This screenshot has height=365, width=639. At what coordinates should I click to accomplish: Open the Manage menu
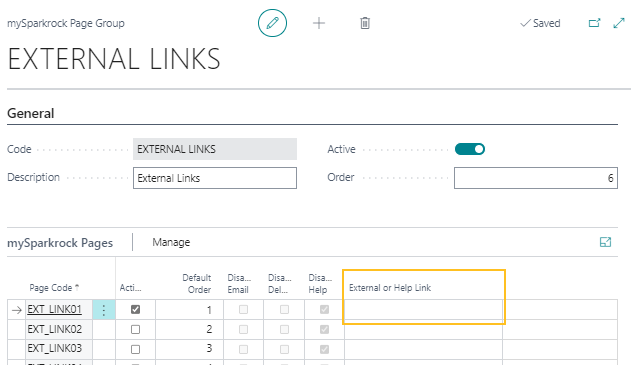pos(171,242)
